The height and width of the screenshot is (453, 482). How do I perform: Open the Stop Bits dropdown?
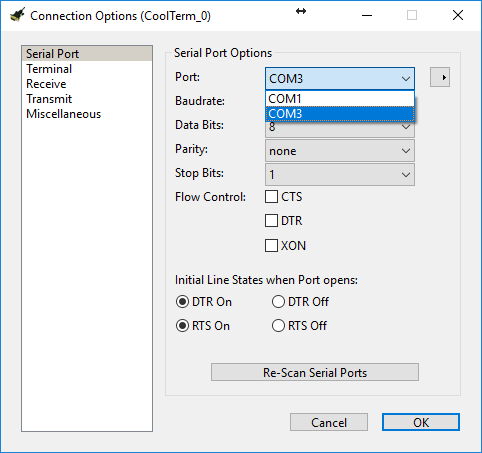point(340,175)
